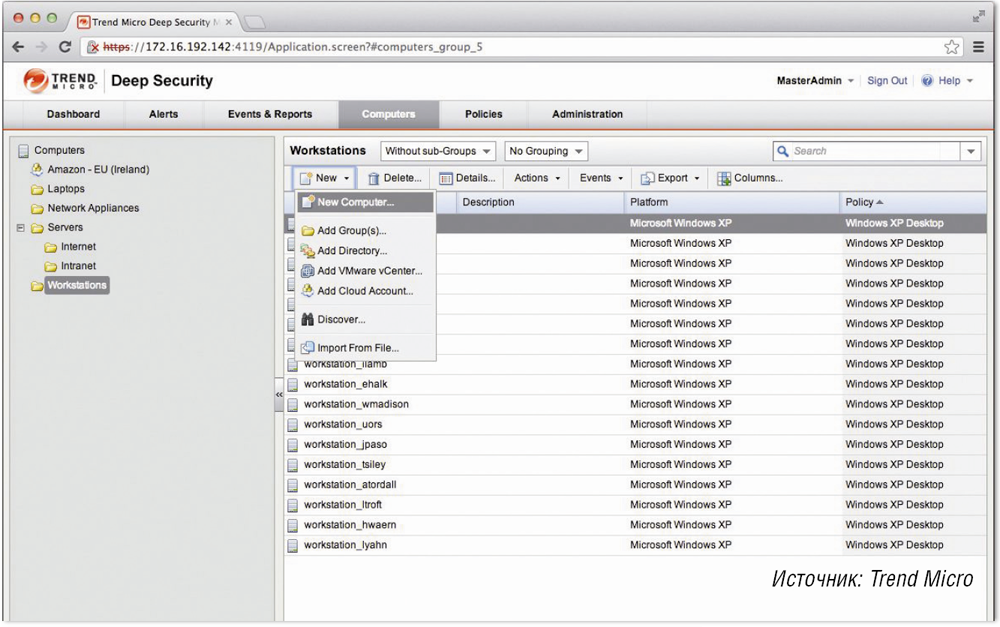This screenshot has width=1000, height=627.
Task: Bookmark page with star icon
Action: [951, 47]
